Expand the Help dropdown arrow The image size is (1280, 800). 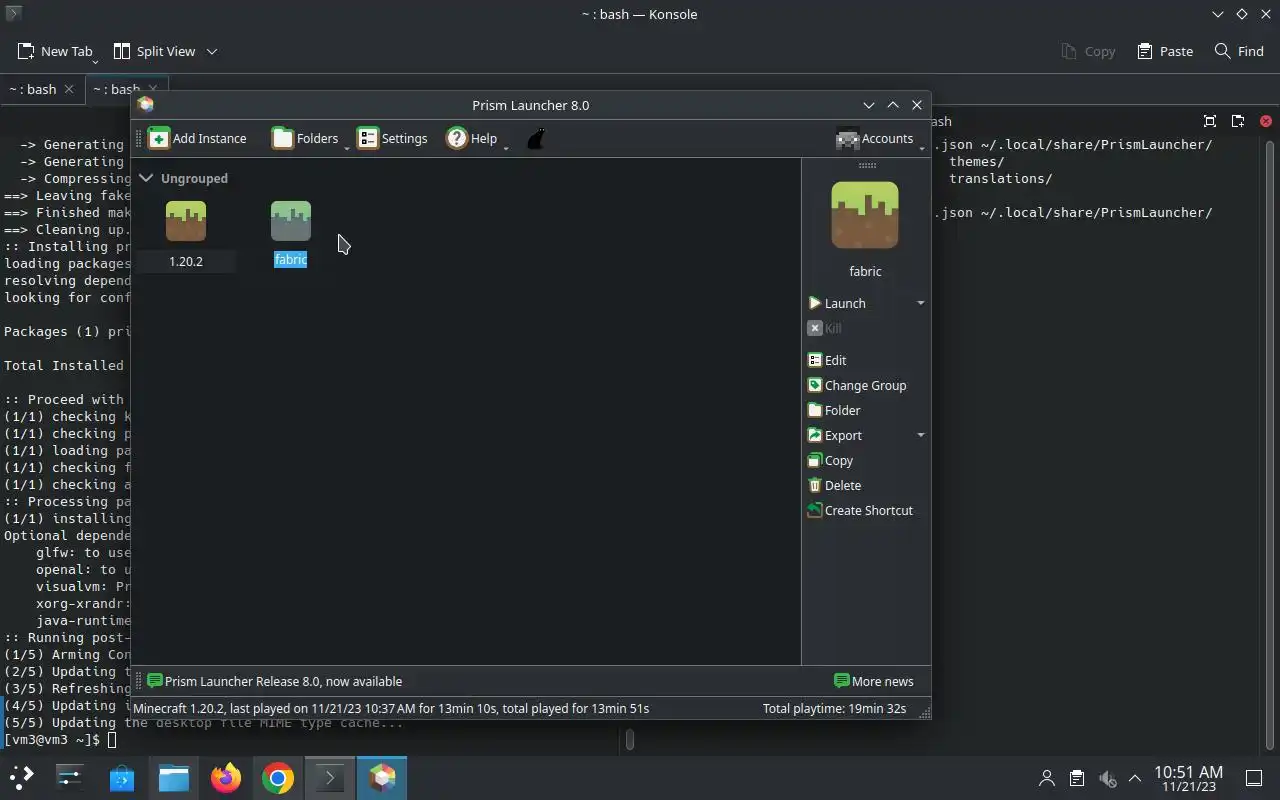tap(506, 147)
